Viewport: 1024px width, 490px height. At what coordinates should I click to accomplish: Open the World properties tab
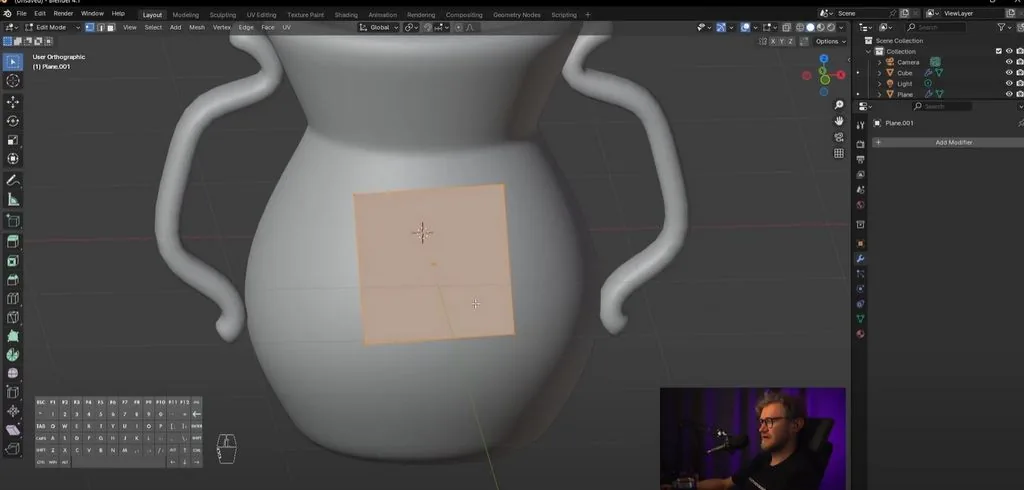click(x=860, y=205)
